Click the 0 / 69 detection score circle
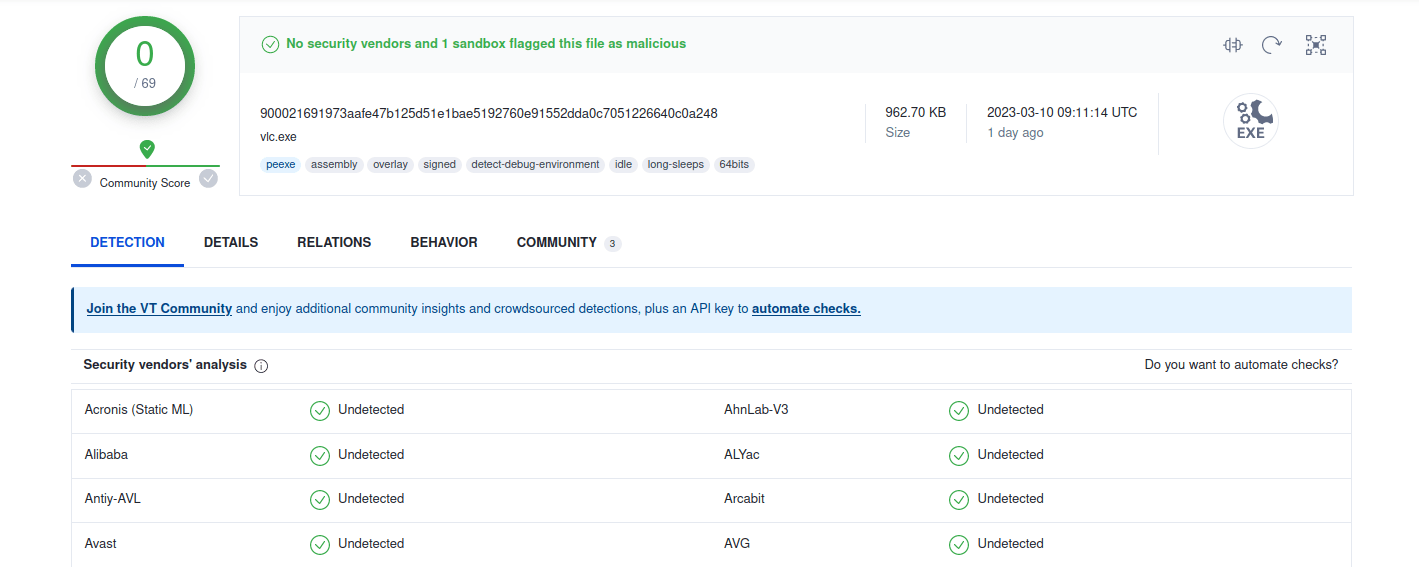The height and width of the screenshot is (567, 1419). tap(145, 65)
